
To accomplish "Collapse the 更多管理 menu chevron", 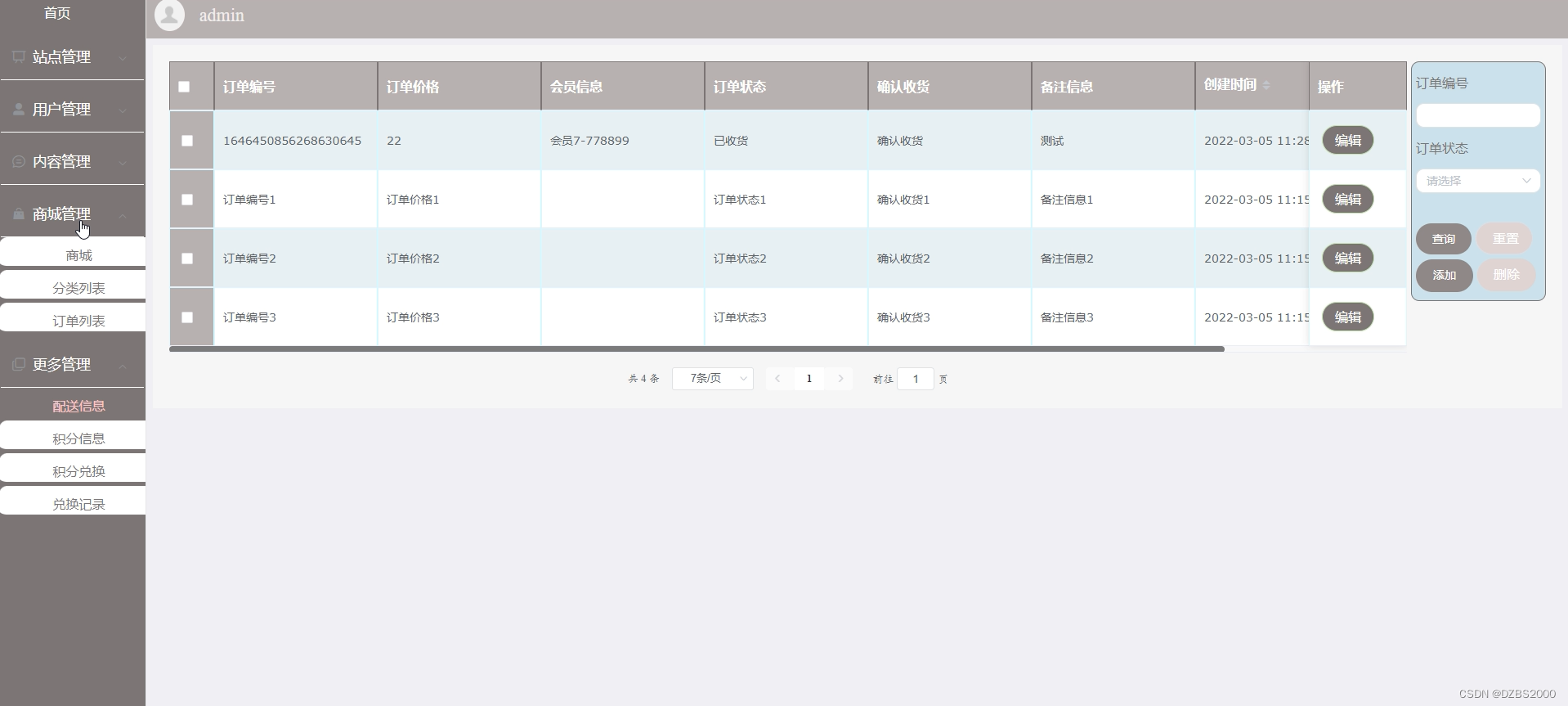I will pyautogui.click(x=123, y=366).
